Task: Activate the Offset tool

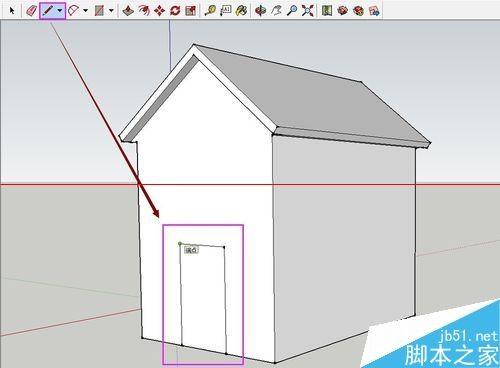Action: point(144,11)
